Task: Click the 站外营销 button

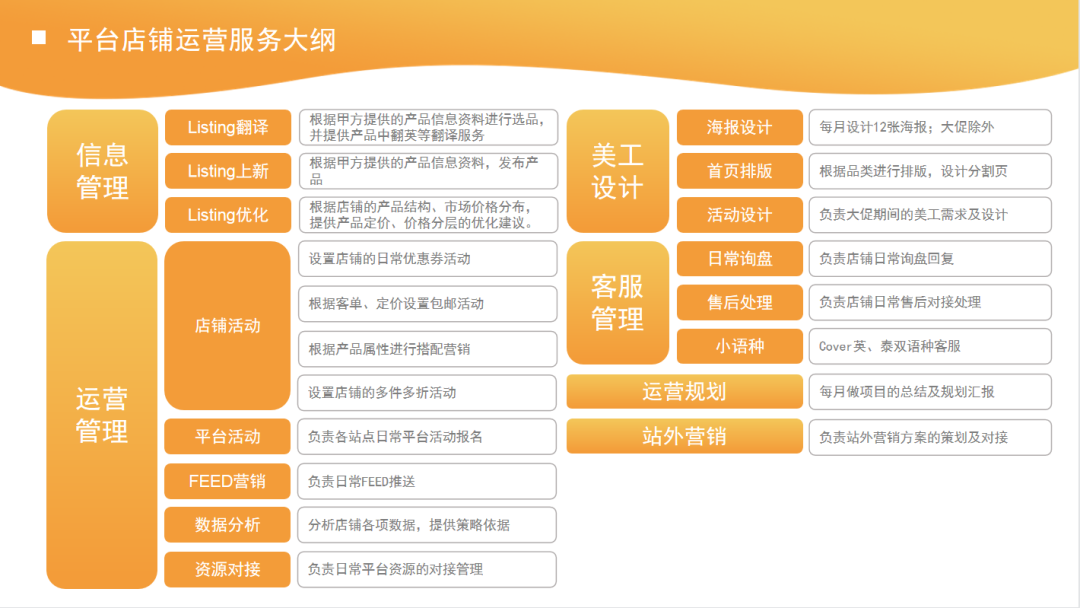Action: pos(685,436)
